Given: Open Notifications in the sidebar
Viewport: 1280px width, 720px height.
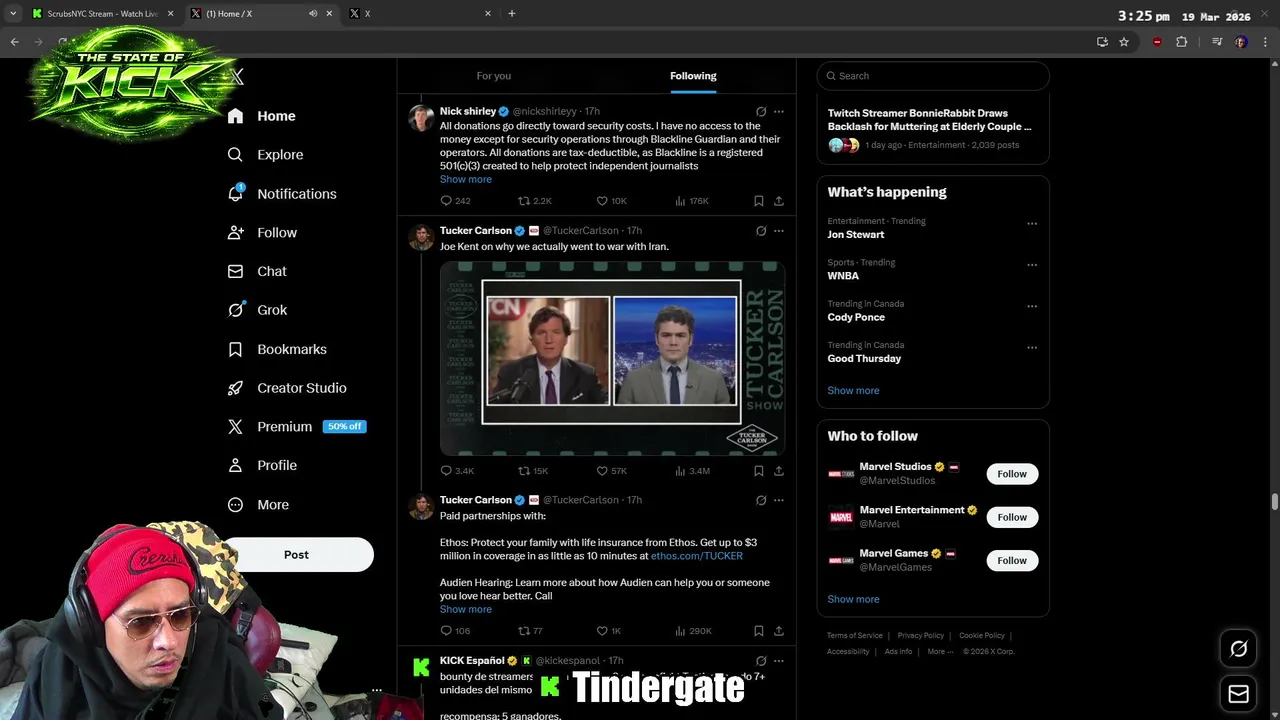Looking at the screenshot, I should point(282,194).
